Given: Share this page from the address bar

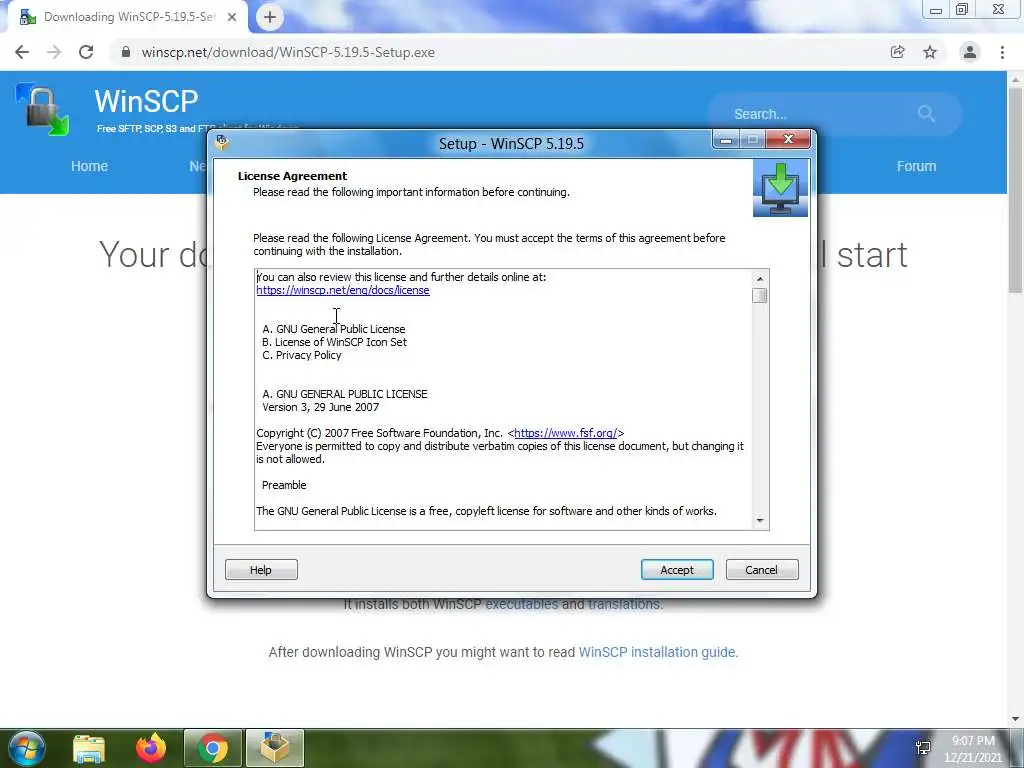Looking at the screenshot, I should pos(897,52).
